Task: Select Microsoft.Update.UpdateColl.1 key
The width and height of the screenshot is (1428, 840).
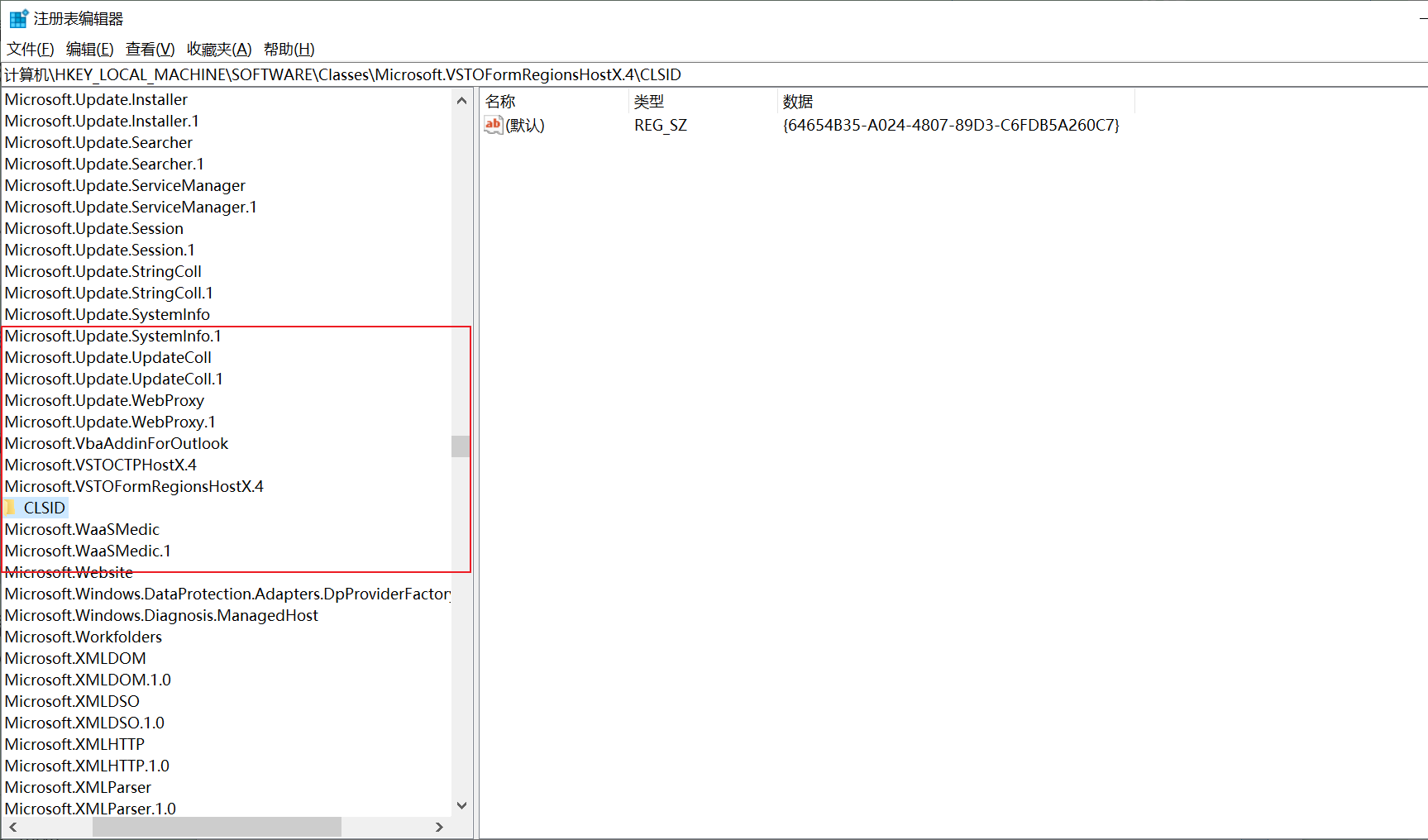Action: coord(114,379)
